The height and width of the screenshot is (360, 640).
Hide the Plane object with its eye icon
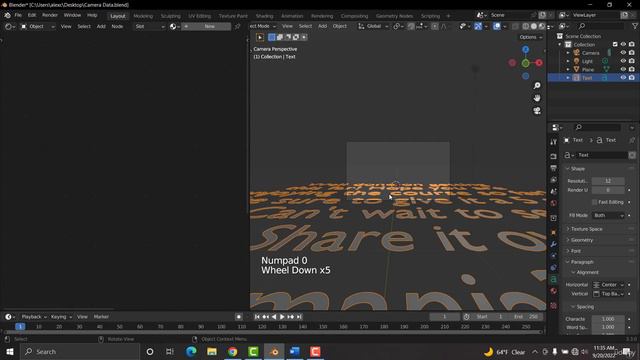[x=623, y=69]
